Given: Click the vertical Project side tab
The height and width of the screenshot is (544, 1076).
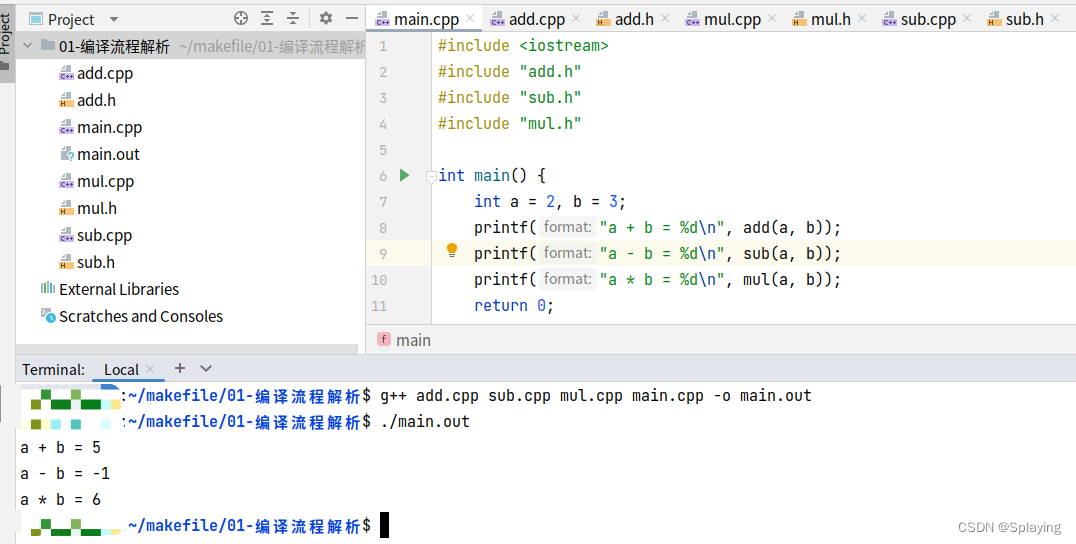Looking at the screenshot, I should coord(6,41).
